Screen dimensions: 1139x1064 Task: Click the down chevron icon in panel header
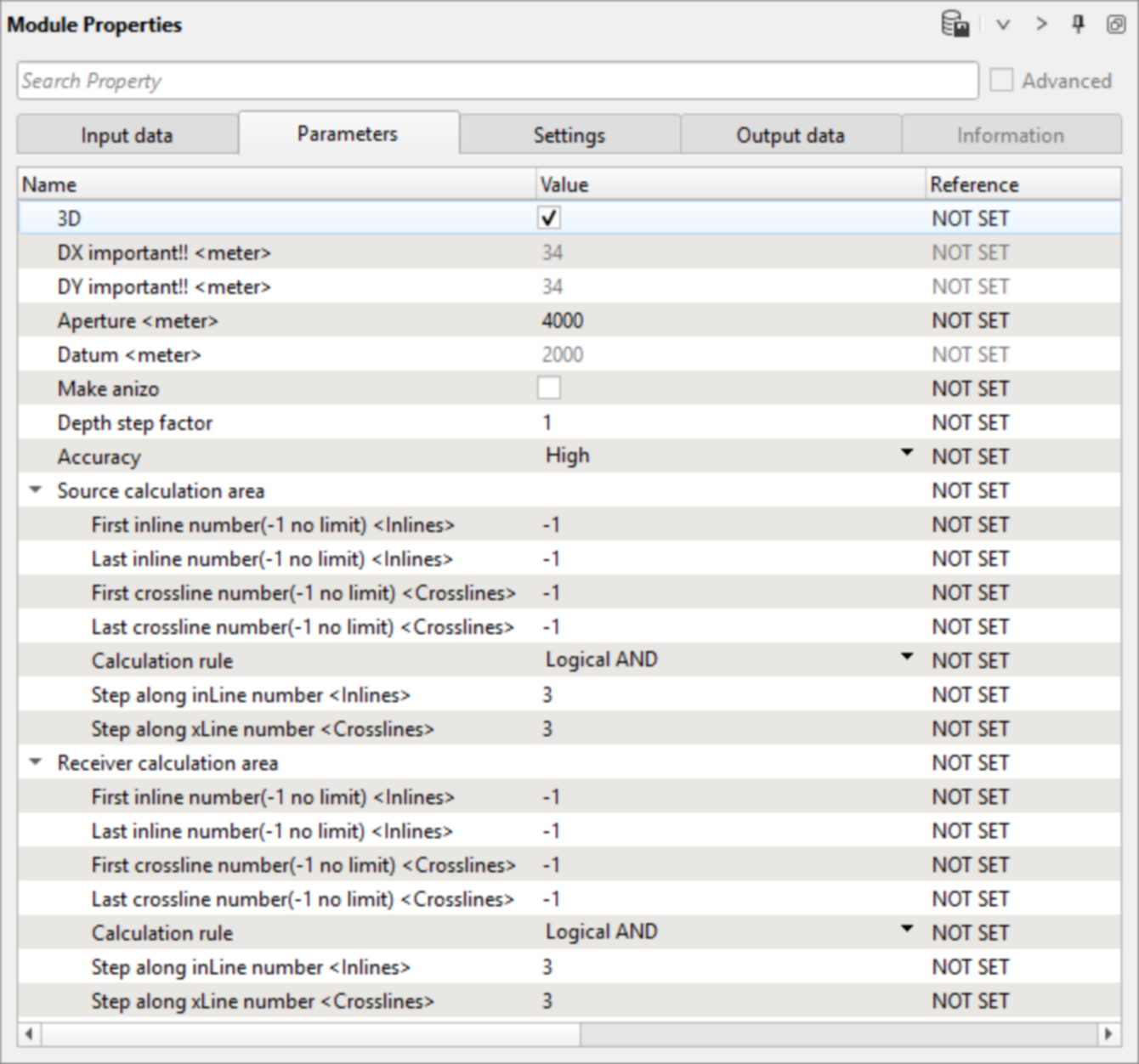pos(1003,25)
